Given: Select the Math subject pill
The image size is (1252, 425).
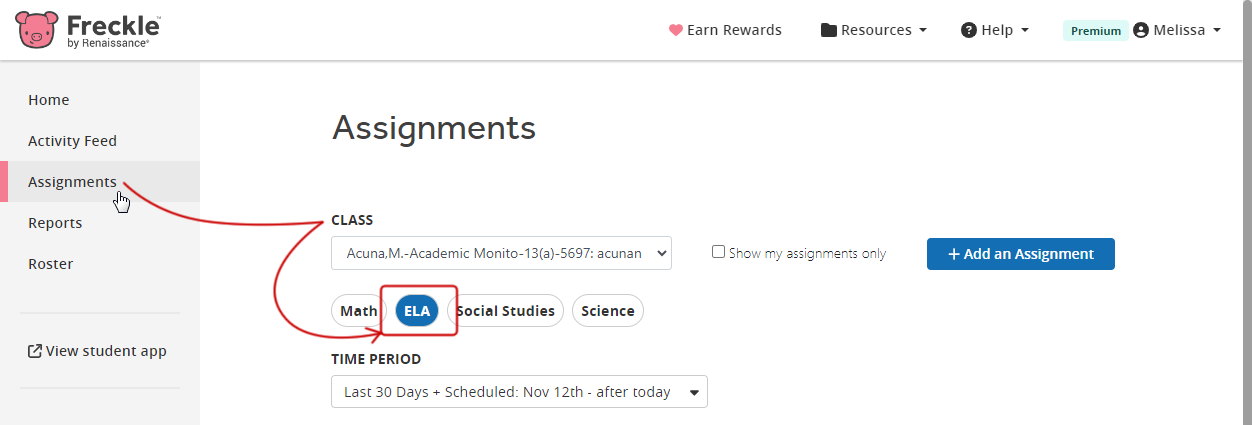Looking at the screenshot, I should coord(359,311).
